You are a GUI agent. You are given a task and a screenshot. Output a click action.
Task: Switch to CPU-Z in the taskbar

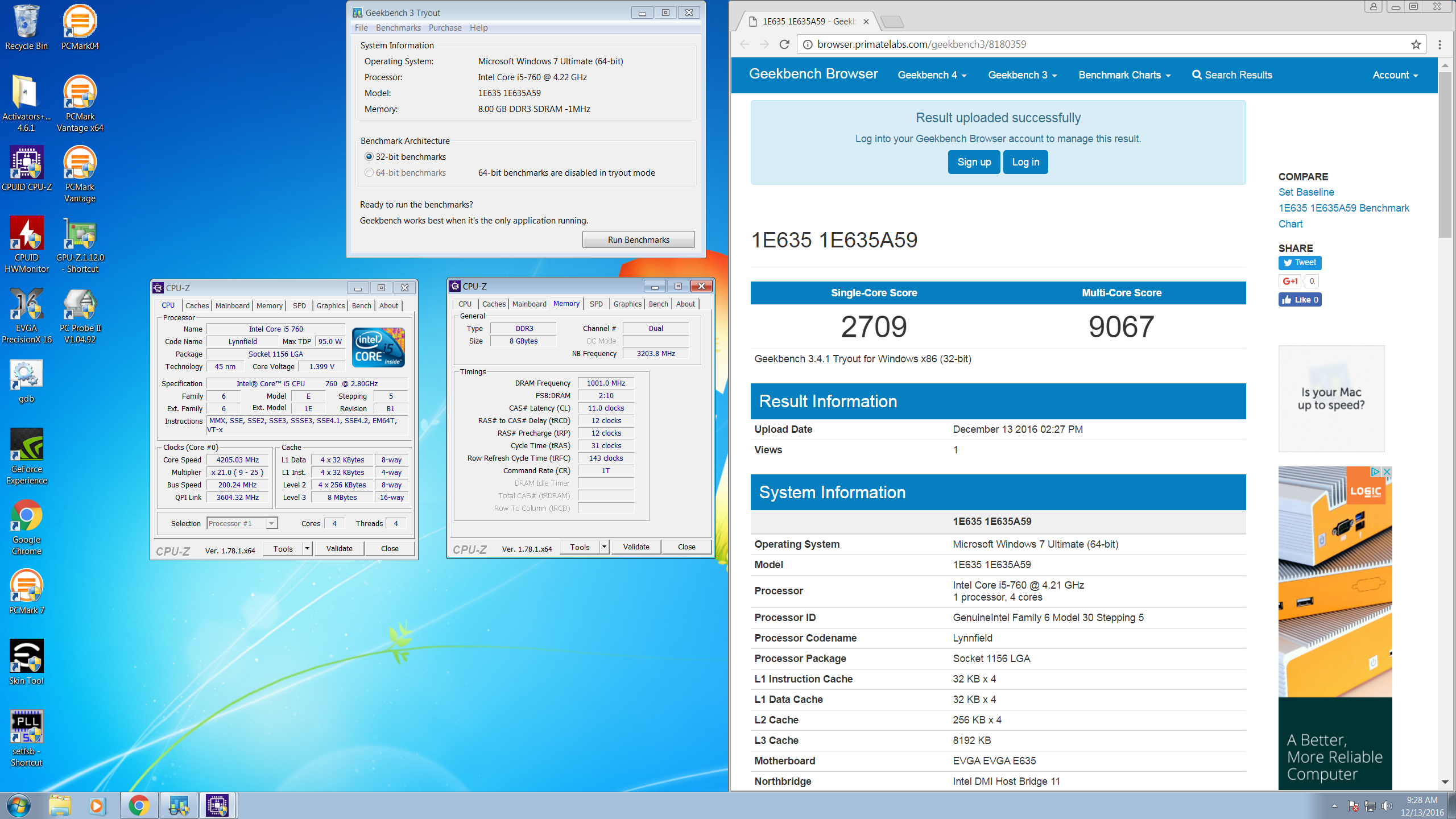(x=217, y=805)
